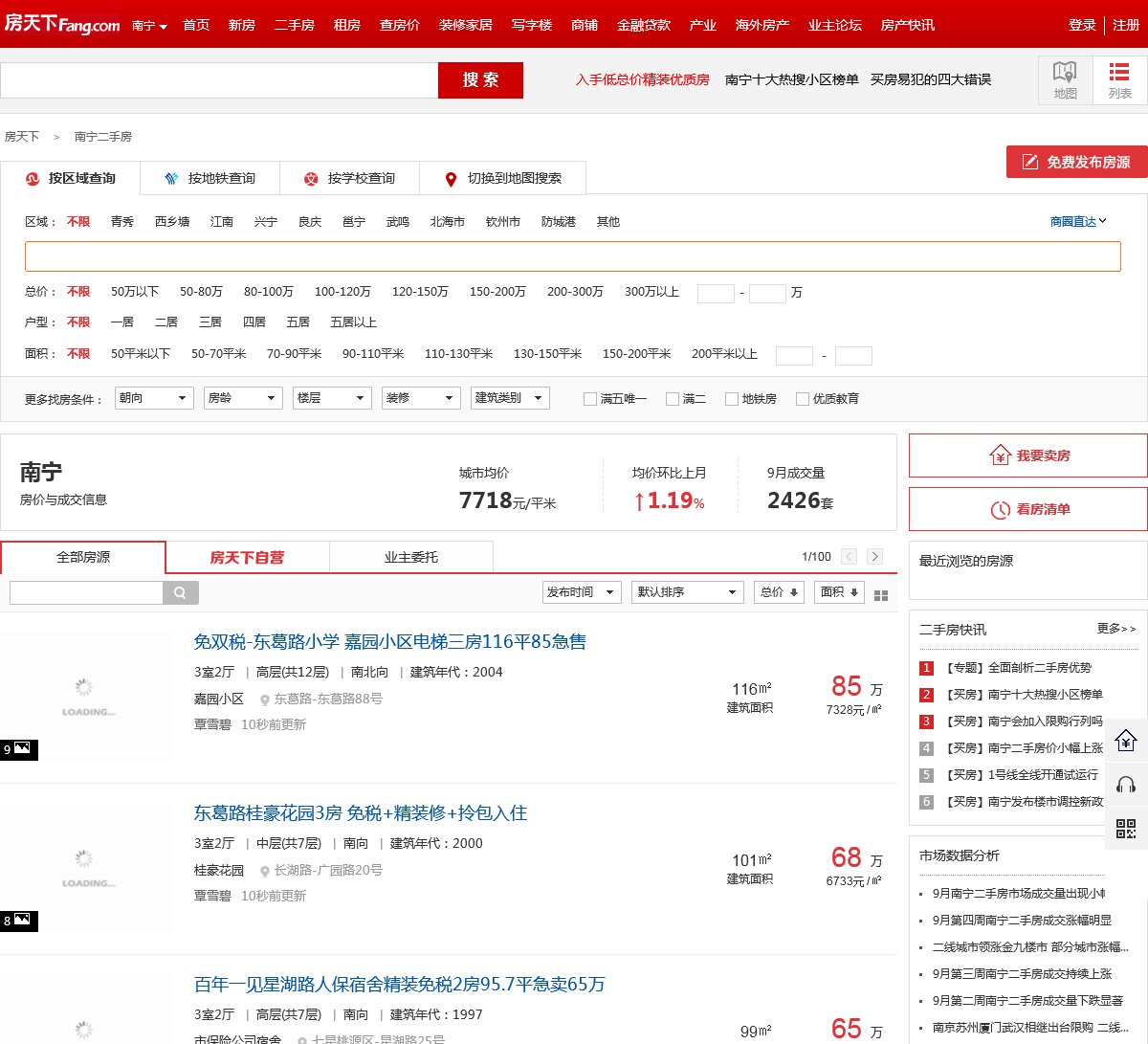
Task: Click the 免费发布房源 button
Action: (1076, 162)
